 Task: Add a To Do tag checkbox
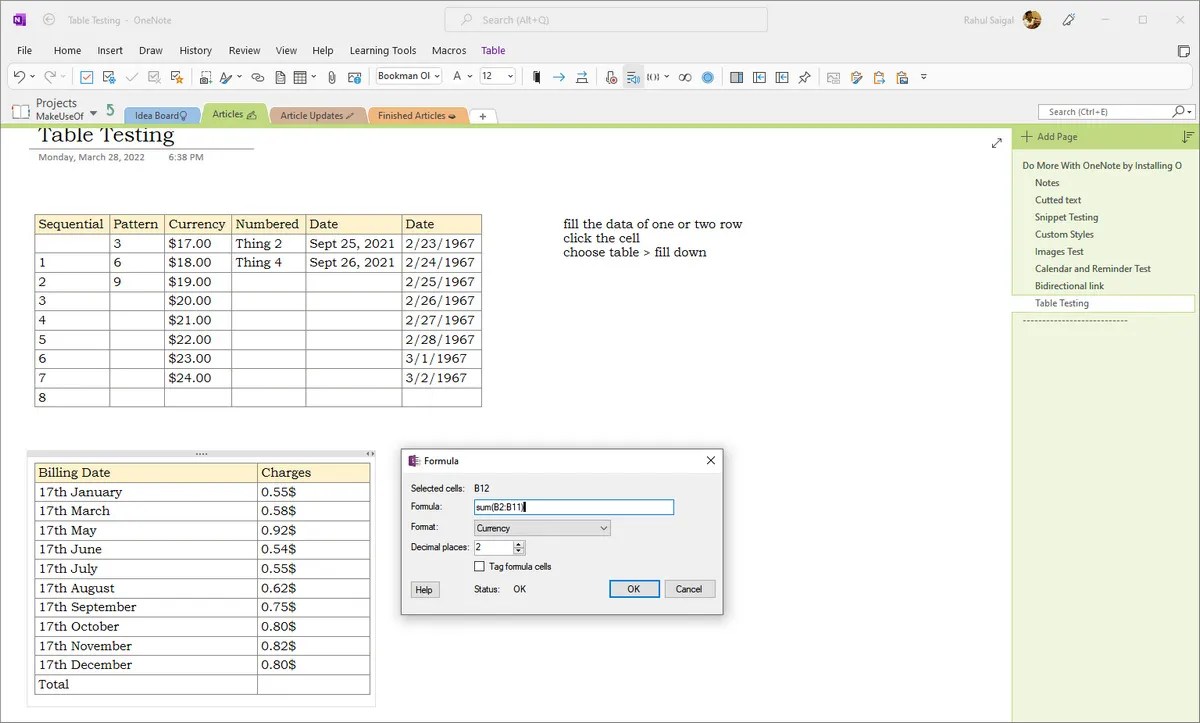click(88, 77)
